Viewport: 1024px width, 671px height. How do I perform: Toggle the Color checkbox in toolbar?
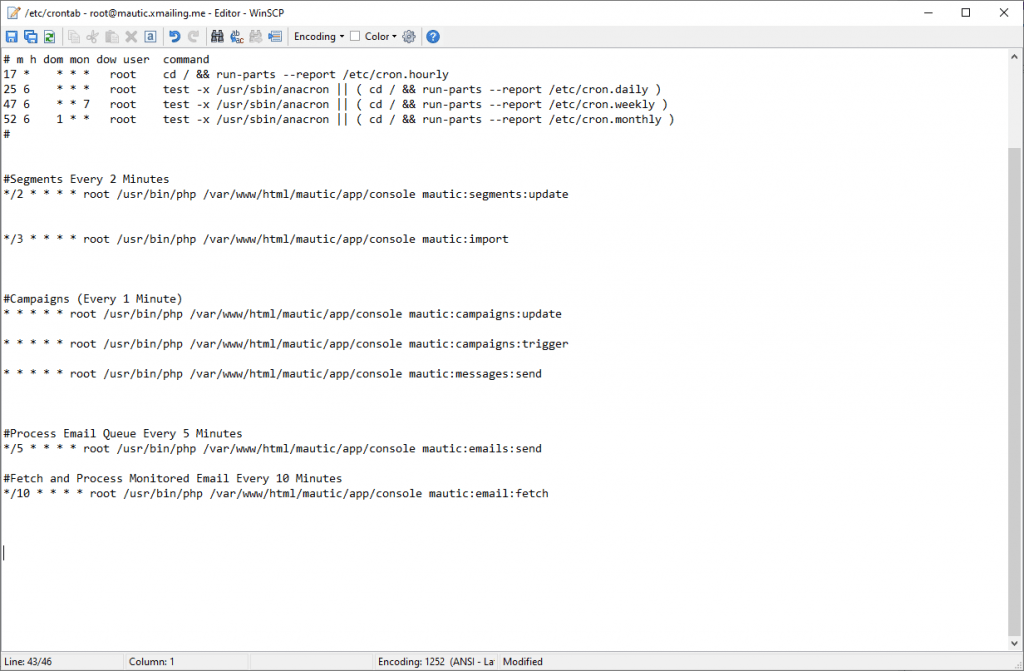355,37
